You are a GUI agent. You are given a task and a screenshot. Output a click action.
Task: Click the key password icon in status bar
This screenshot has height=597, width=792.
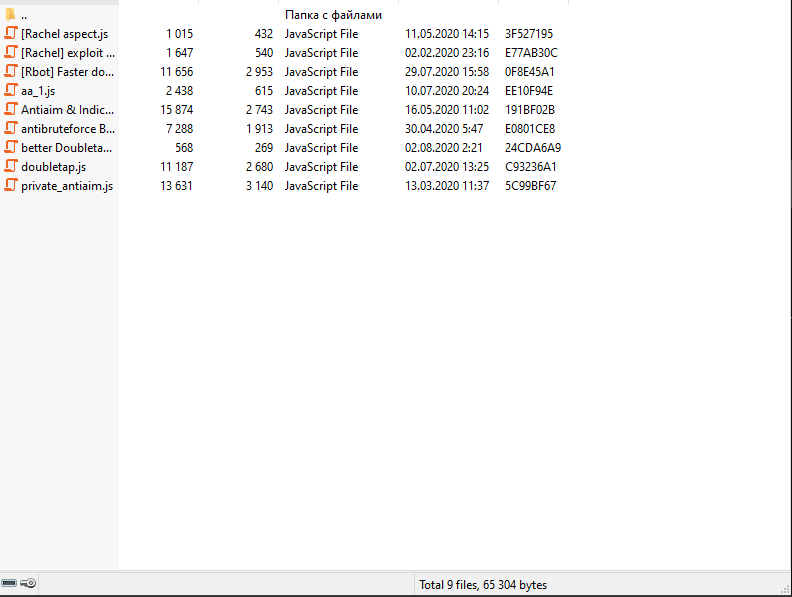click(28, 583)
